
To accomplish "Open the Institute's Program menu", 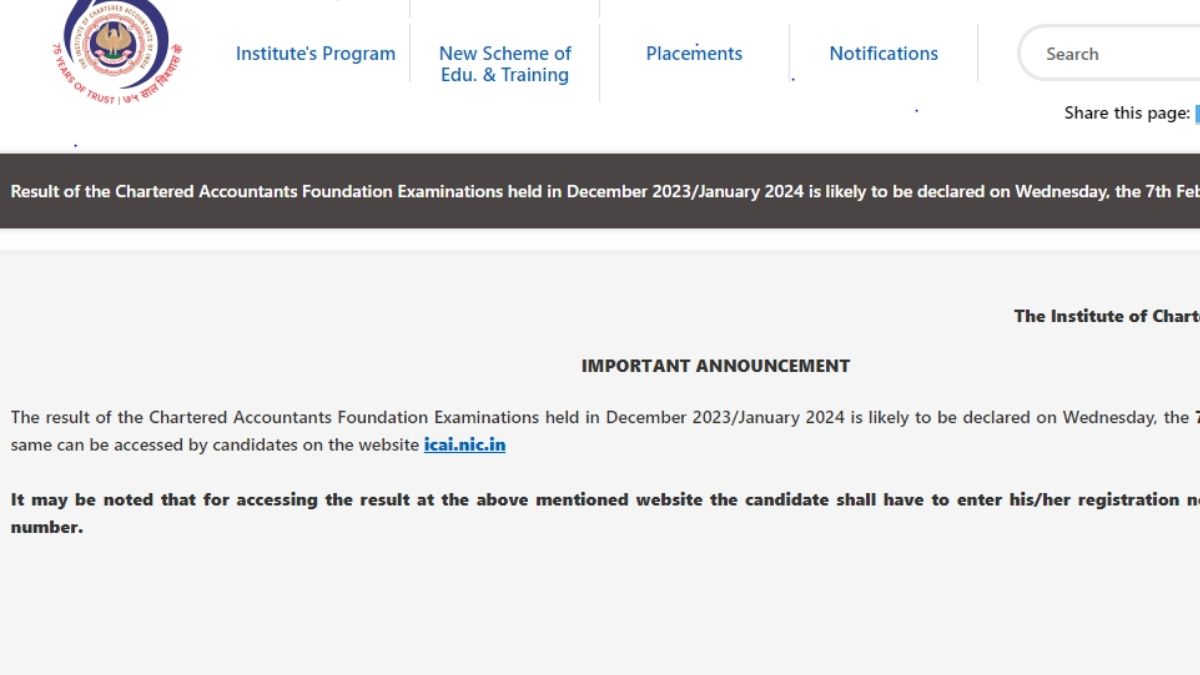I will (315, 54).
